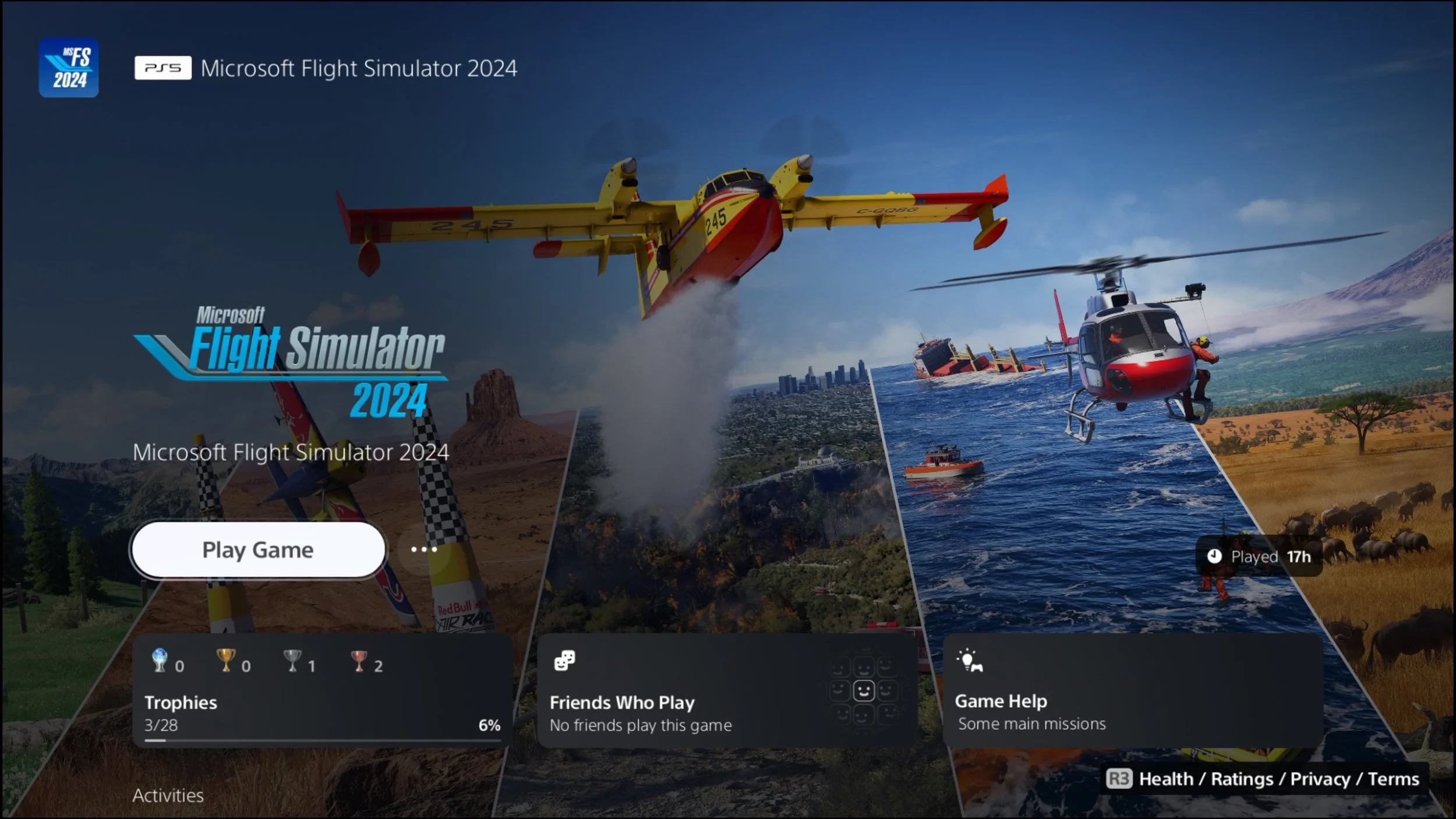Click the MSFS 2024 game icon
The height and width of the screenshot is (819, 1456).
(x=69, y=68)
